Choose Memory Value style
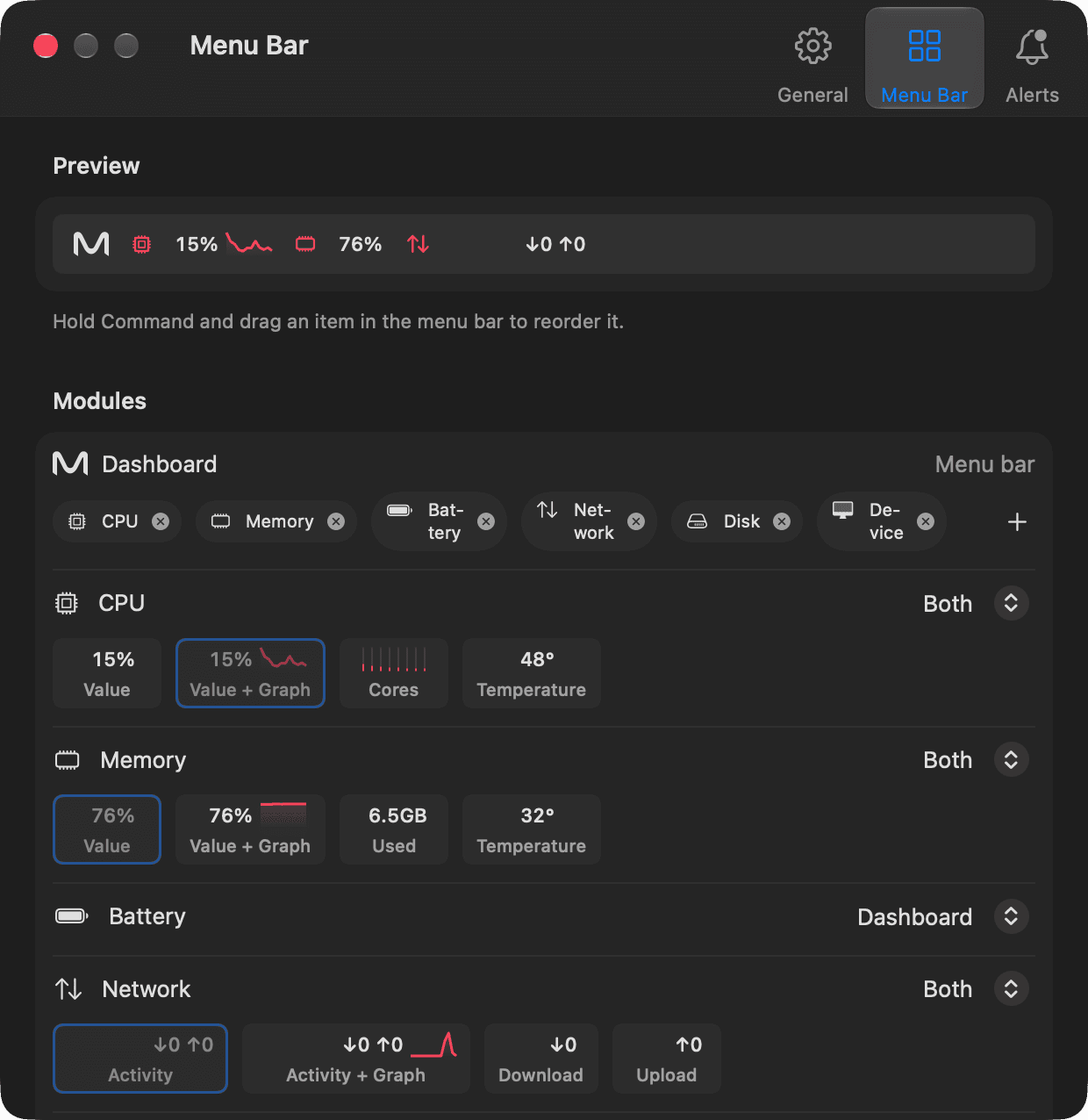Screen dimensions: 1088x1120 pos(107,829)
